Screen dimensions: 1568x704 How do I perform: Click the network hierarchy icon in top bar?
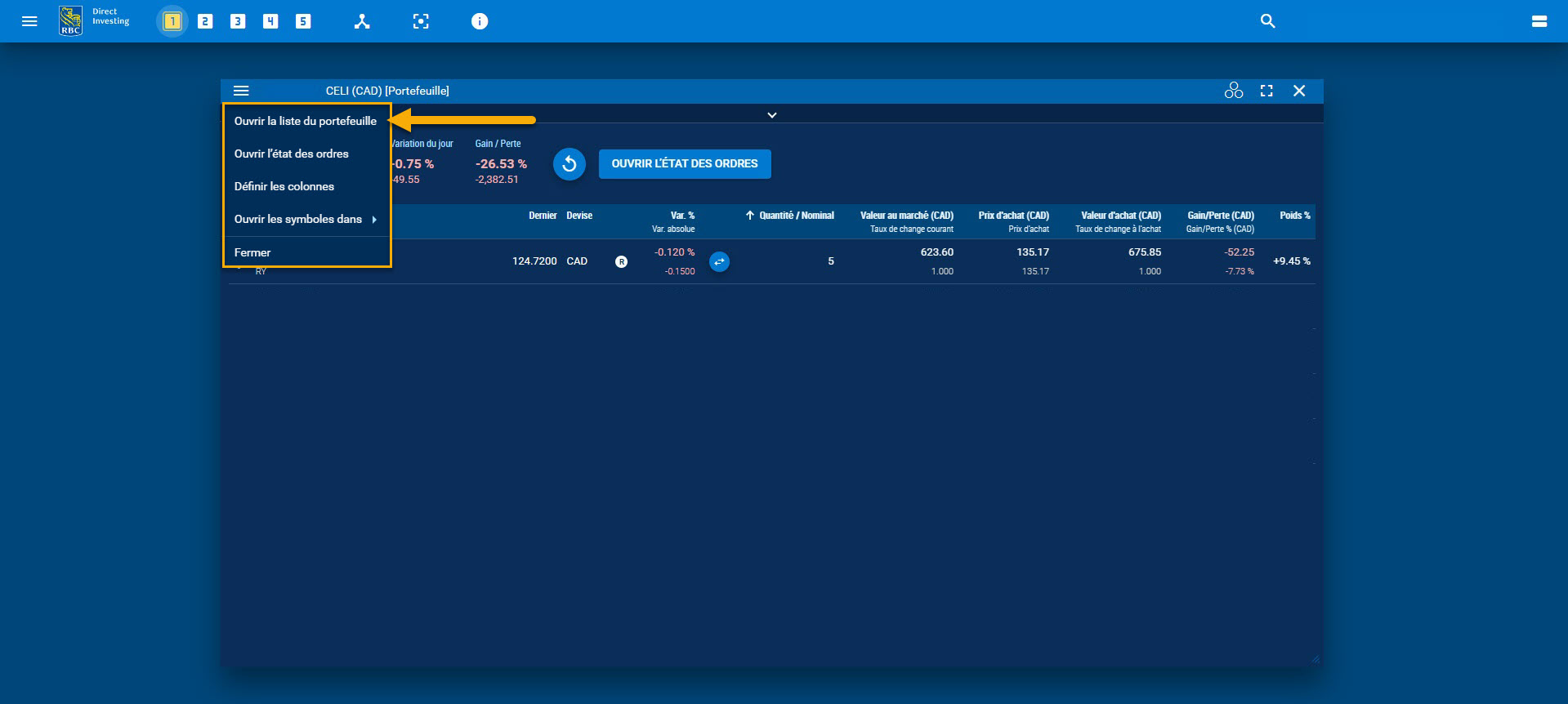pos(362,21)
